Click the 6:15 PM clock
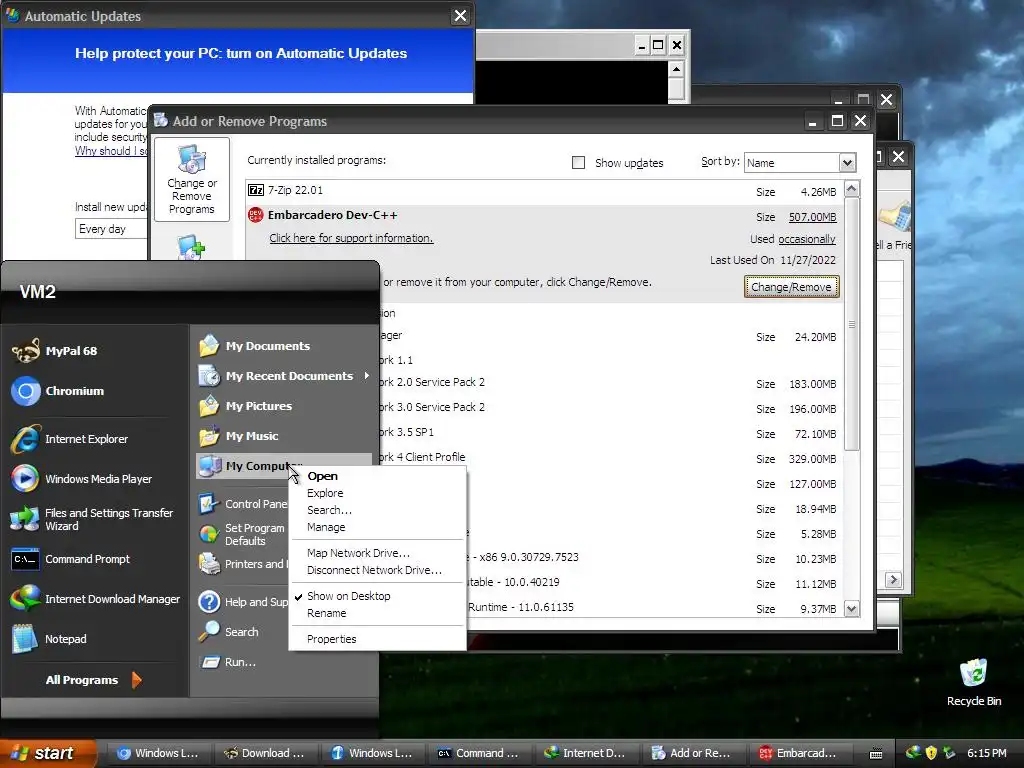This screenshot has width=1024, height=768. coord(987,753)
